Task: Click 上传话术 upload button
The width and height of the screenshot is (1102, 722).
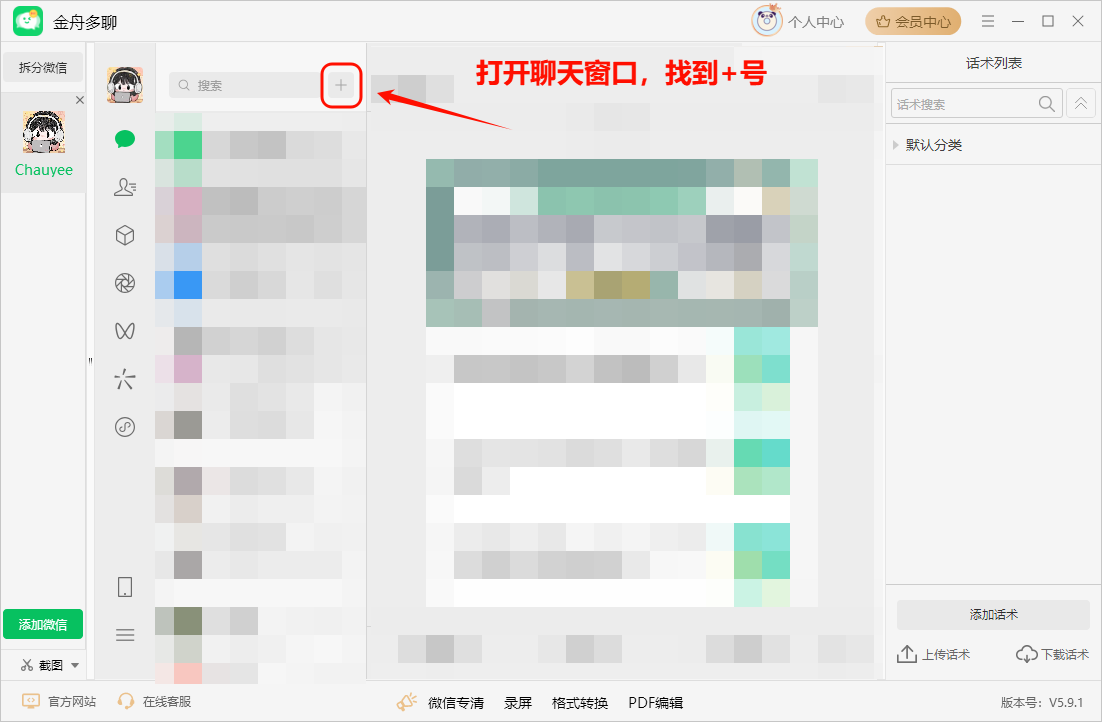Action: coord(933,655)
